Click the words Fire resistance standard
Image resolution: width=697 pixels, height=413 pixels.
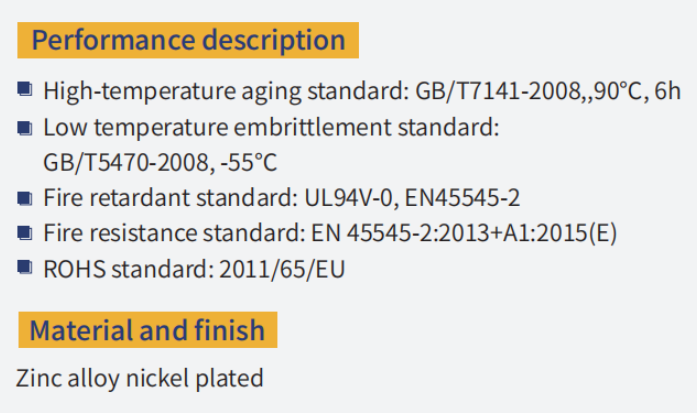pos(174,233)
